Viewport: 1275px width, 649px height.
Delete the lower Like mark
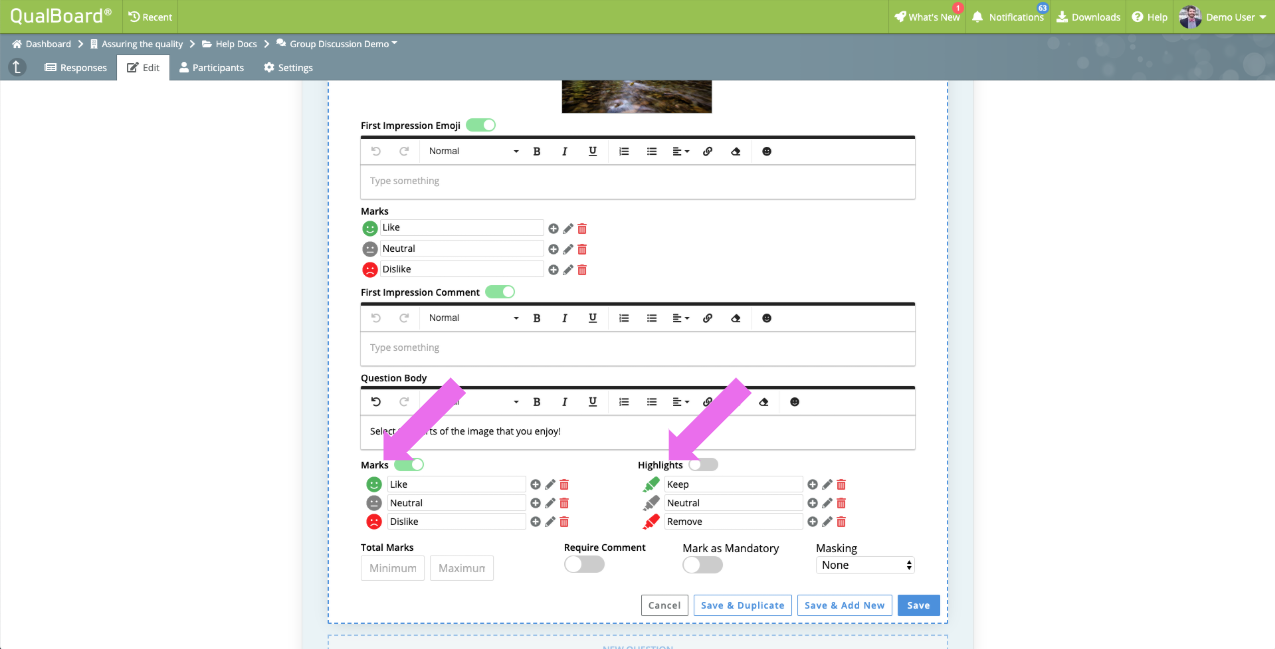click(x=564, y=485)
